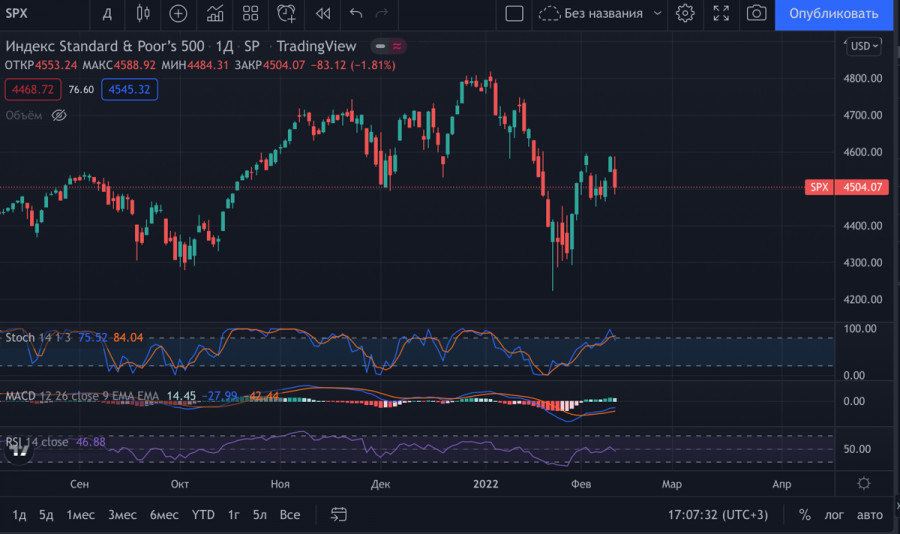
Task: Redo the chart action
Action: 382,13
